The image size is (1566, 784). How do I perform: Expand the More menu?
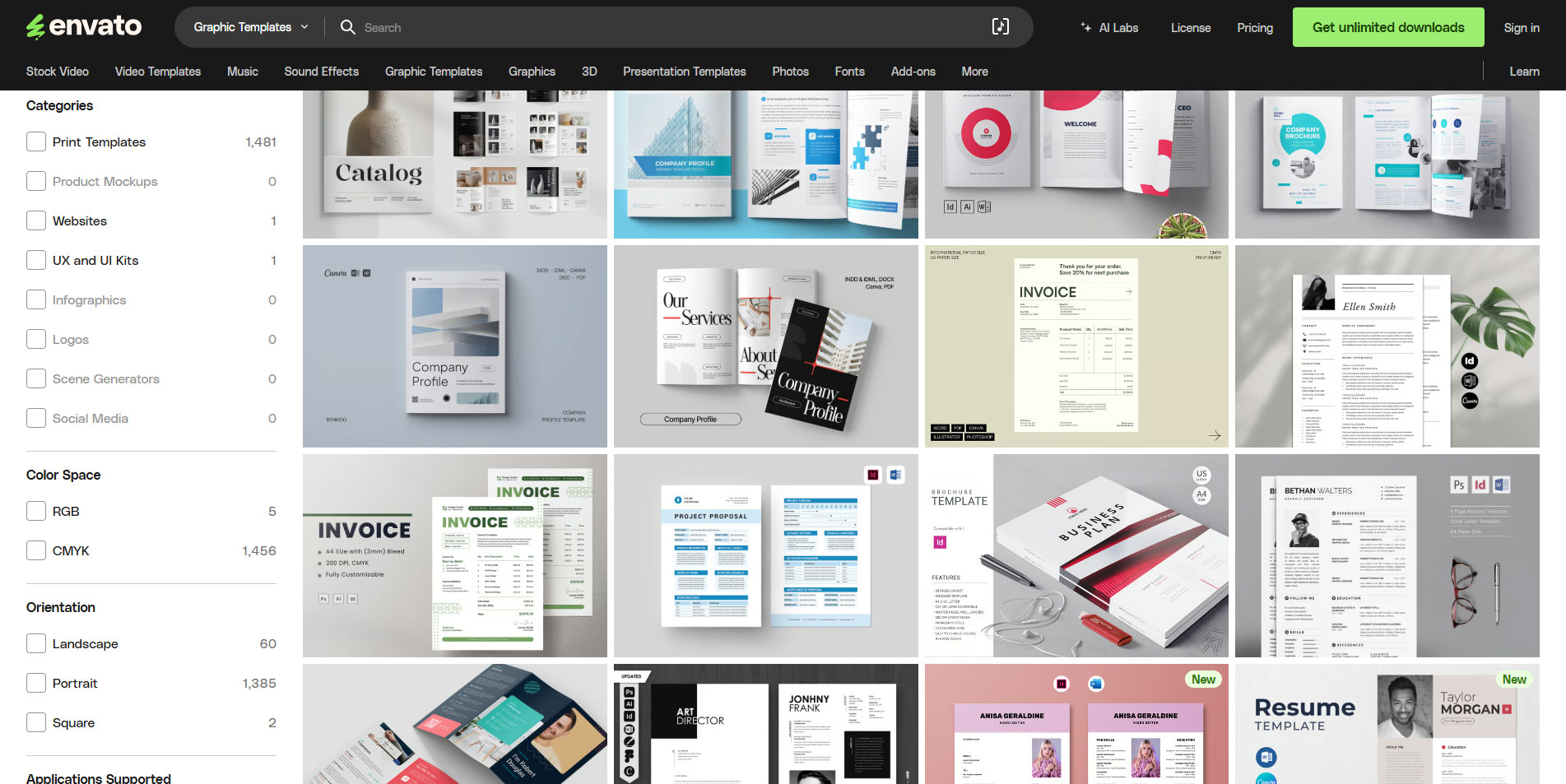(x=975, y=72)
